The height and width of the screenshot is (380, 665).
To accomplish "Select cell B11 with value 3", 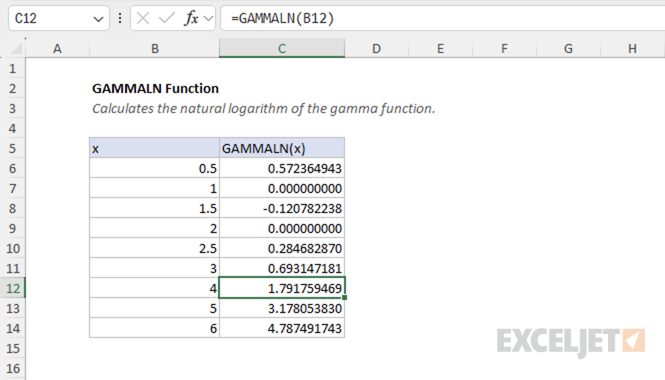I will click(154, 268).
